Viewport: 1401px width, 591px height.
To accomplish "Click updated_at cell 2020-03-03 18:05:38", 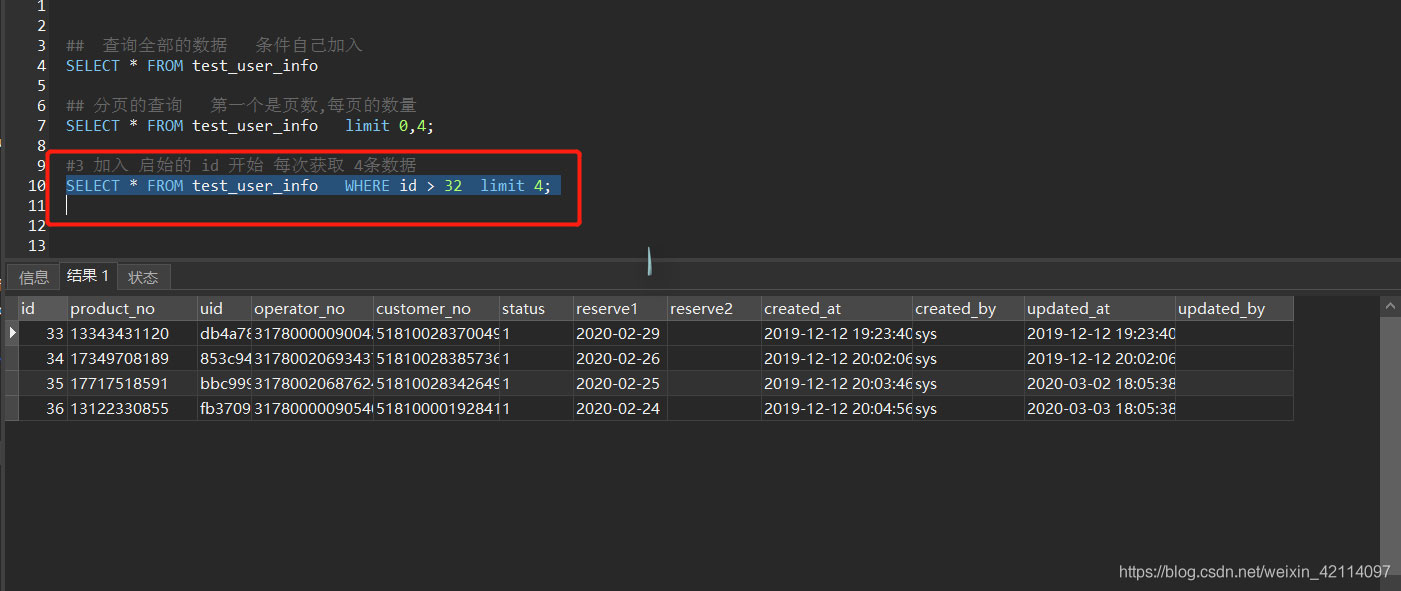I will (x=1099, y=409).
